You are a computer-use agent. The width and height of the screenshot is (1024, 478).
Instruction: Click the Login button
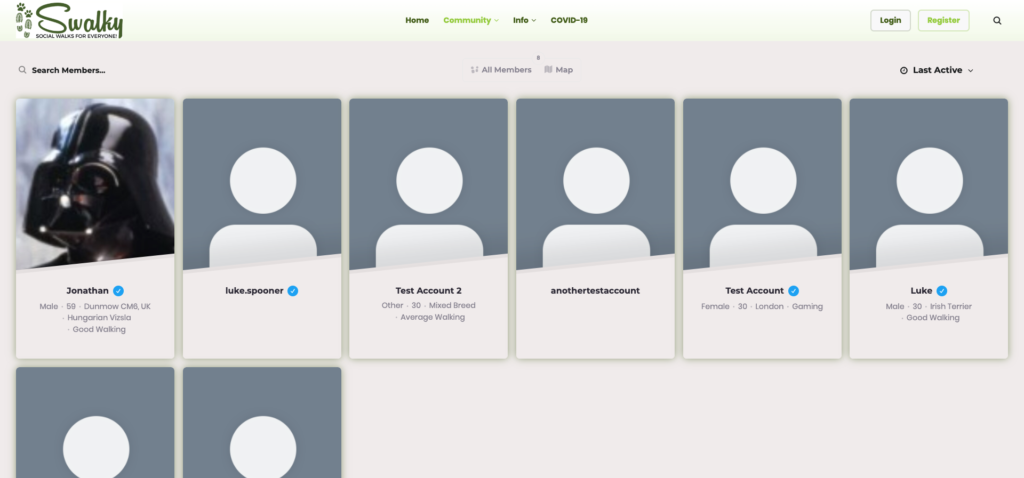tap(890, 20)
